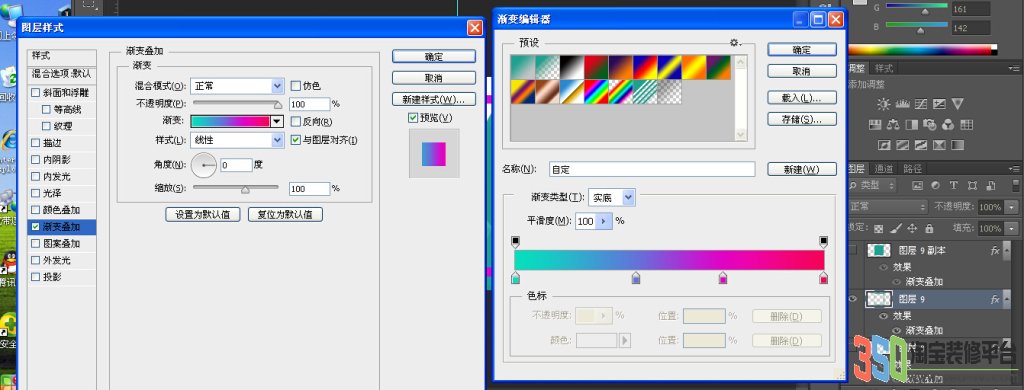This screenshot has width=1024, height=390.
Task: Lock all with padlock icon
Action: tap(929, 229)
